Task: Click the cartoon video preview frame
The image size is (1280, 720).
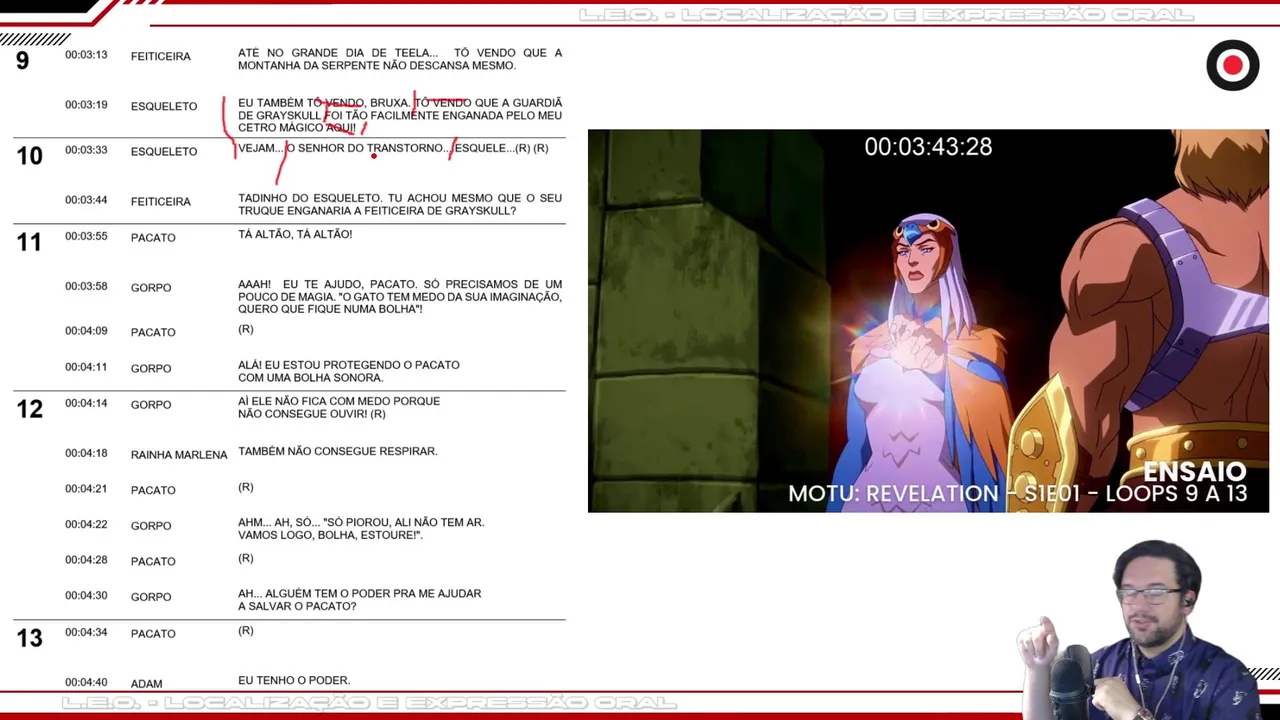Action: (928, 321)
